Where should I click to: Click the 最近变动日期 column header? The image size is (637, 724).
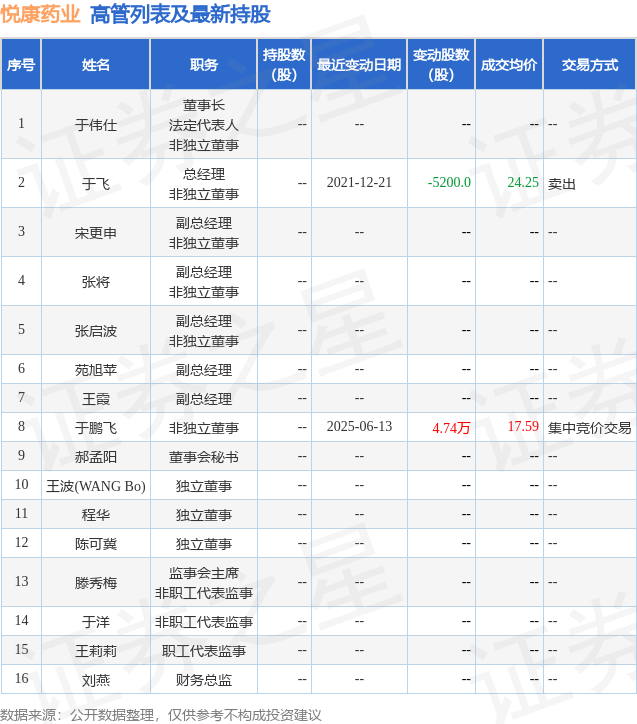pyautogui.click(x=359, y=65)
